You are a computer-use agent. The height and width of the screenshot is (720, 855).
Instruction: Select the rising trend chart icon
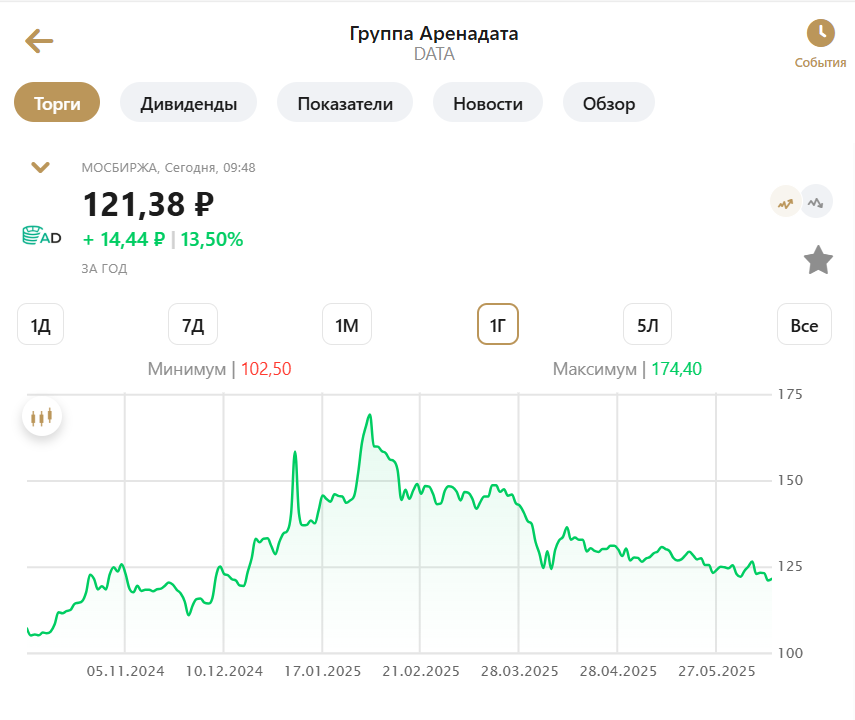point(785,203)
